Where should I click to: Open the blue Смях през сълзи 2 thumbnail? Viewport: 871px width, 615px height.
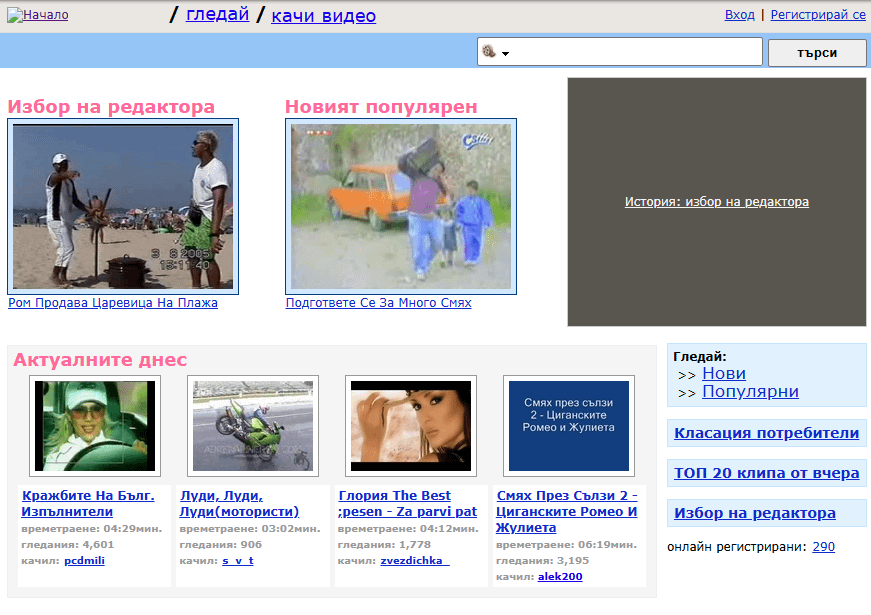[568, 426]
